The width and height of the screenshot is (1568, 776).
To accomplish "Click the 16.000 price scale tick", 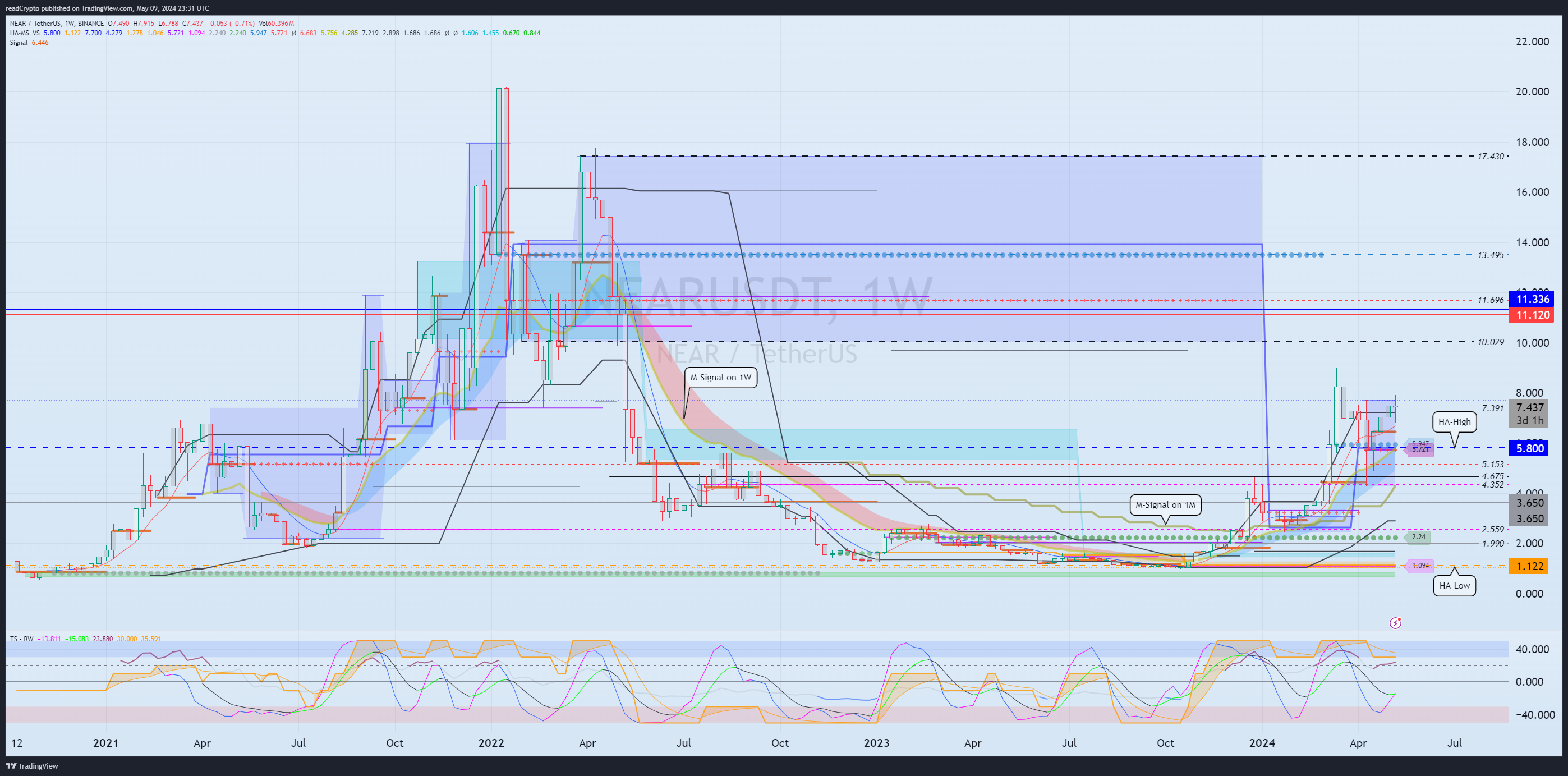I will tap(1532, 192).
